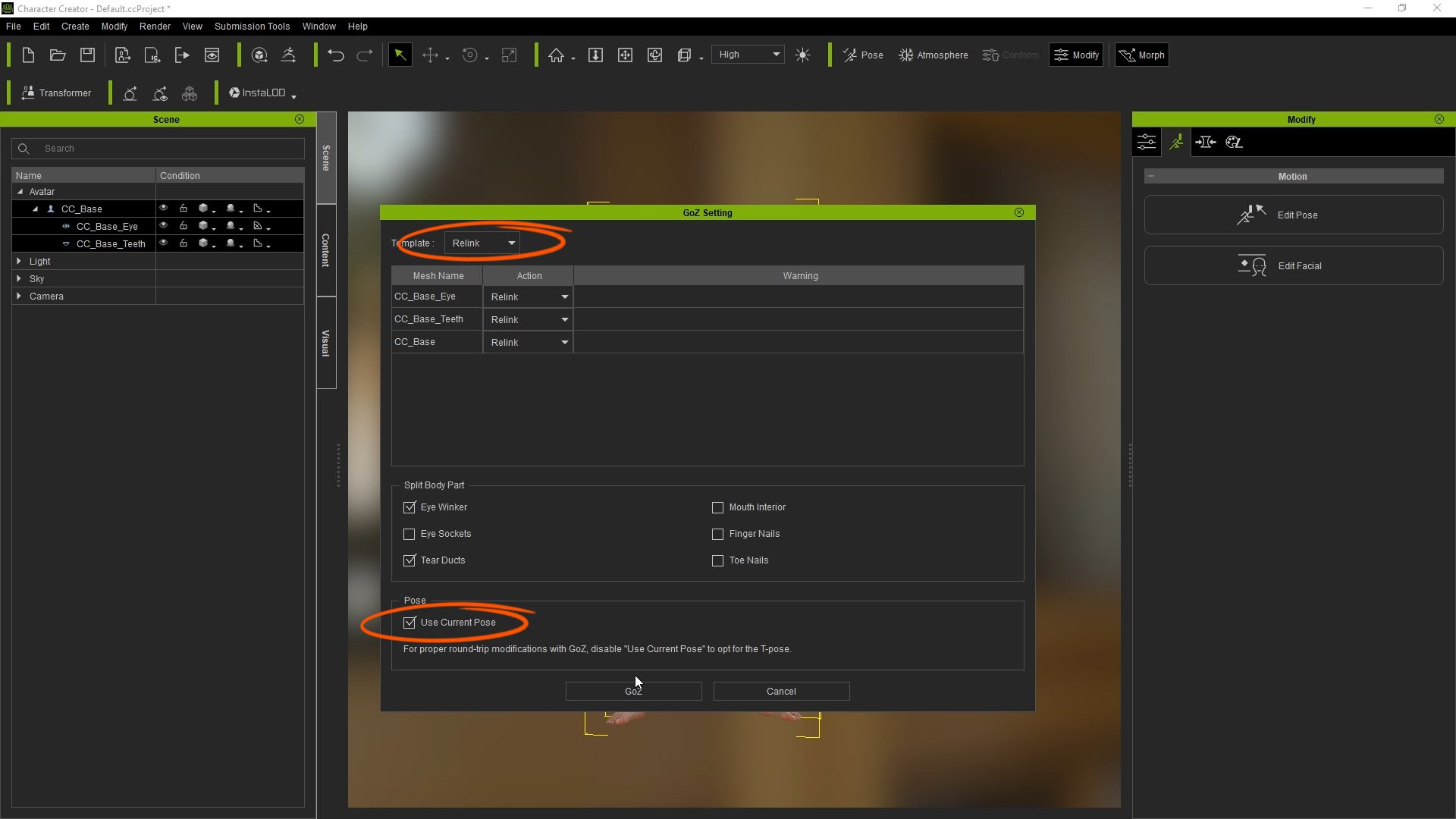
Task: Open the parameters sliders tab in Modify panel
Action: tap(1147, 142)
